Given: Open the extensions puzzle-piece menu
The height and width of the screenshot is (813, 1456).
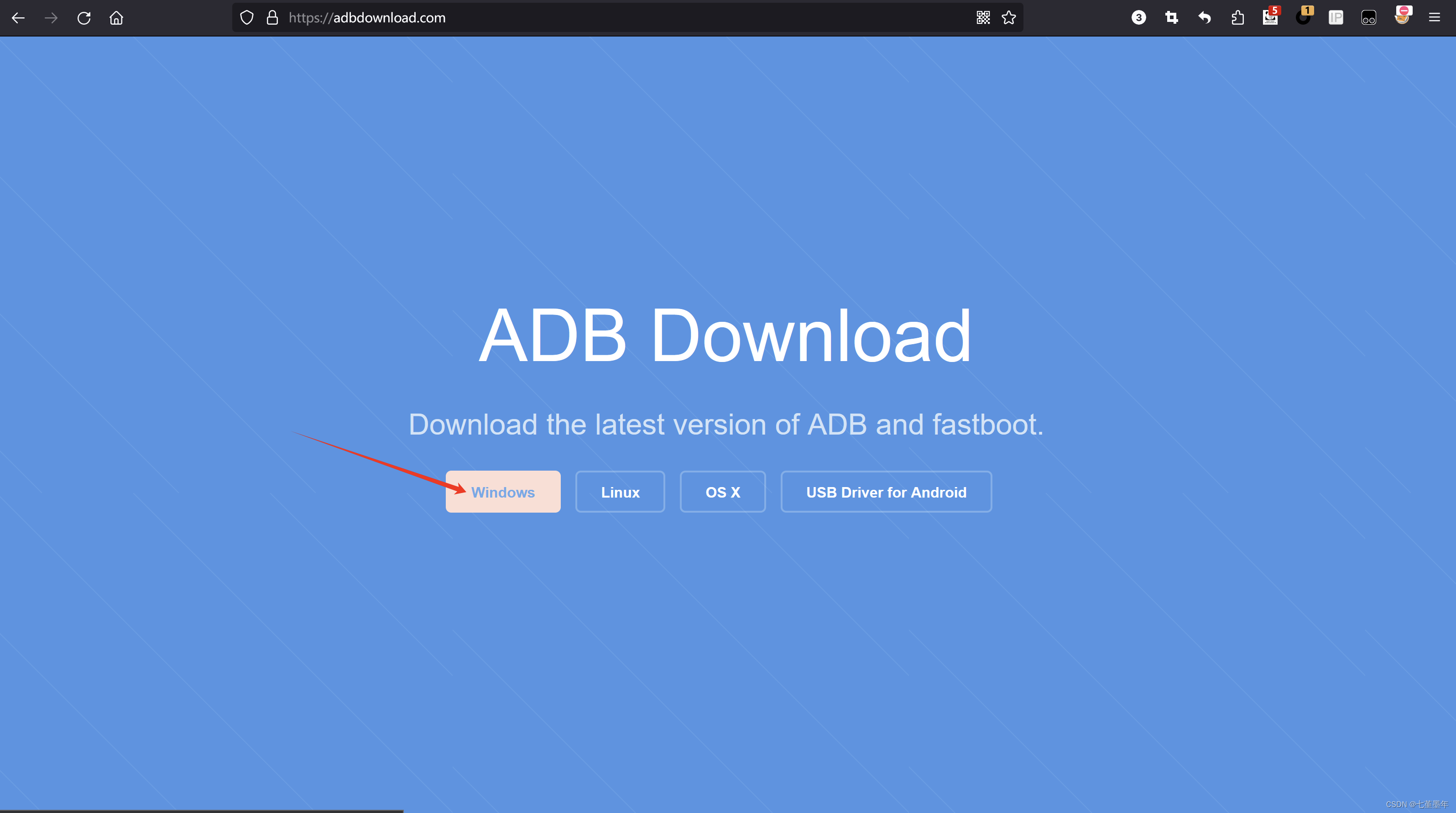Looking at the screenshot, I should (x=1238, y=18).
